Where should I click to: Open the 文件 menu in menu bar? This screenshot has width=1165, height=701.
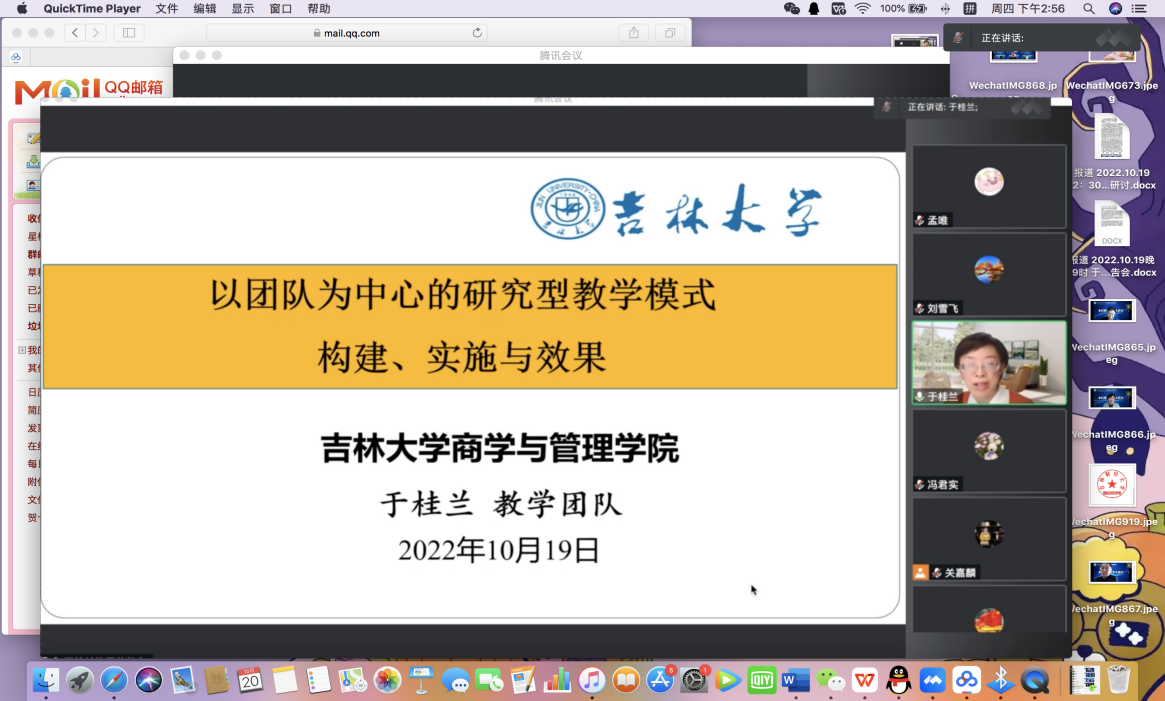(167, 9)
